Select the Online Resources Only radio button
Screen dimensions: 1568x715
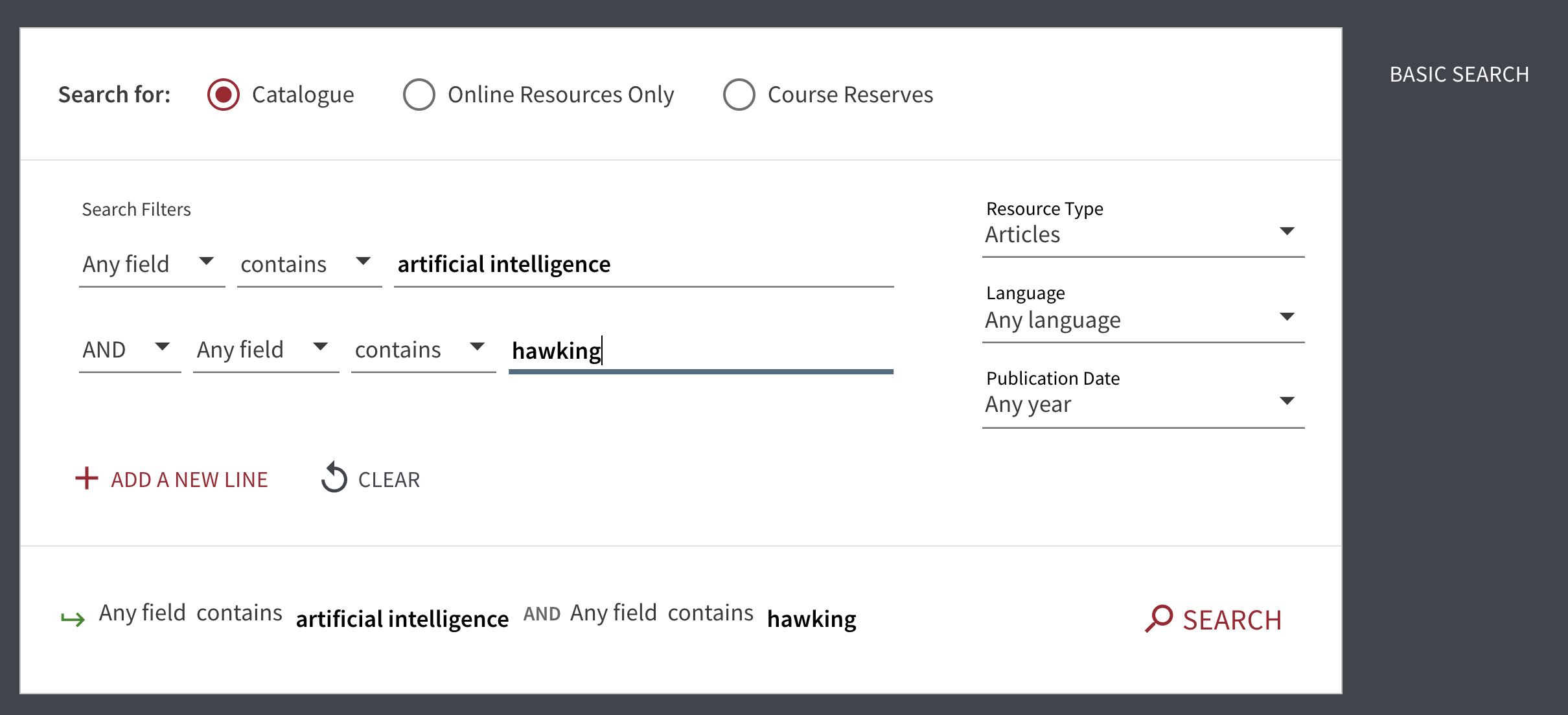(417, 95)
